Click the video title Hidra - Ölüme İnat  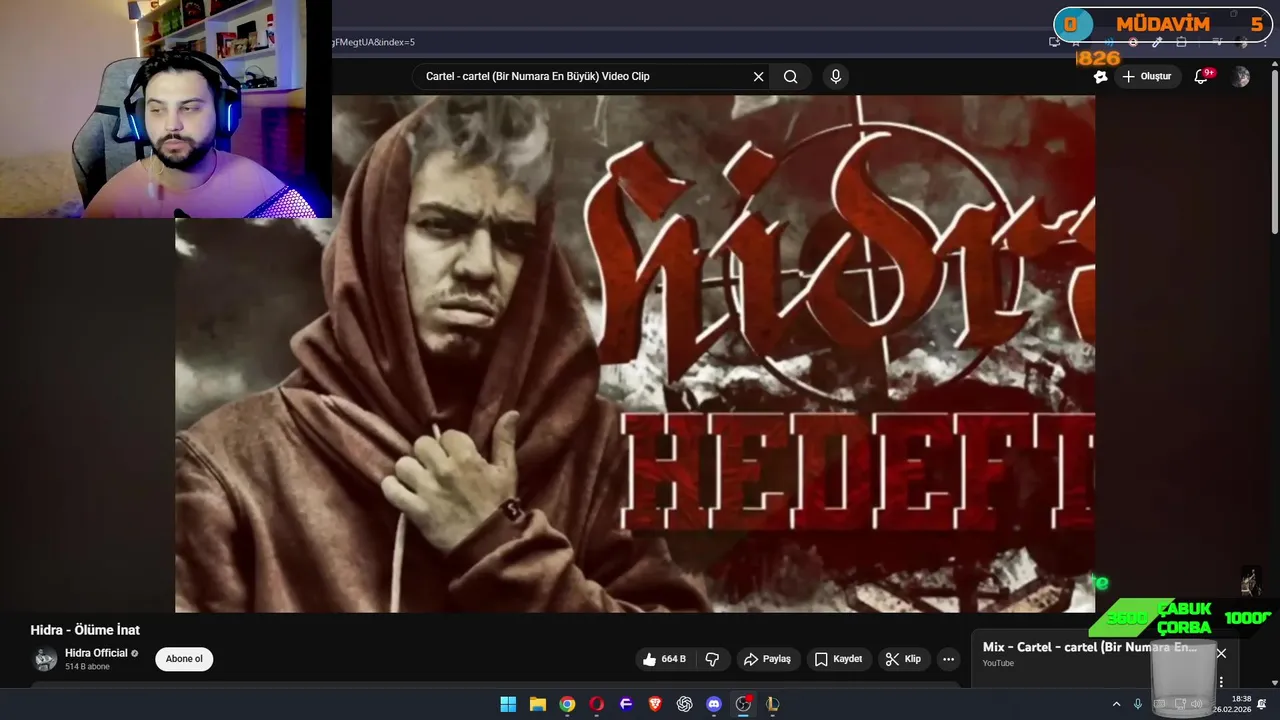tap(85, 630)
